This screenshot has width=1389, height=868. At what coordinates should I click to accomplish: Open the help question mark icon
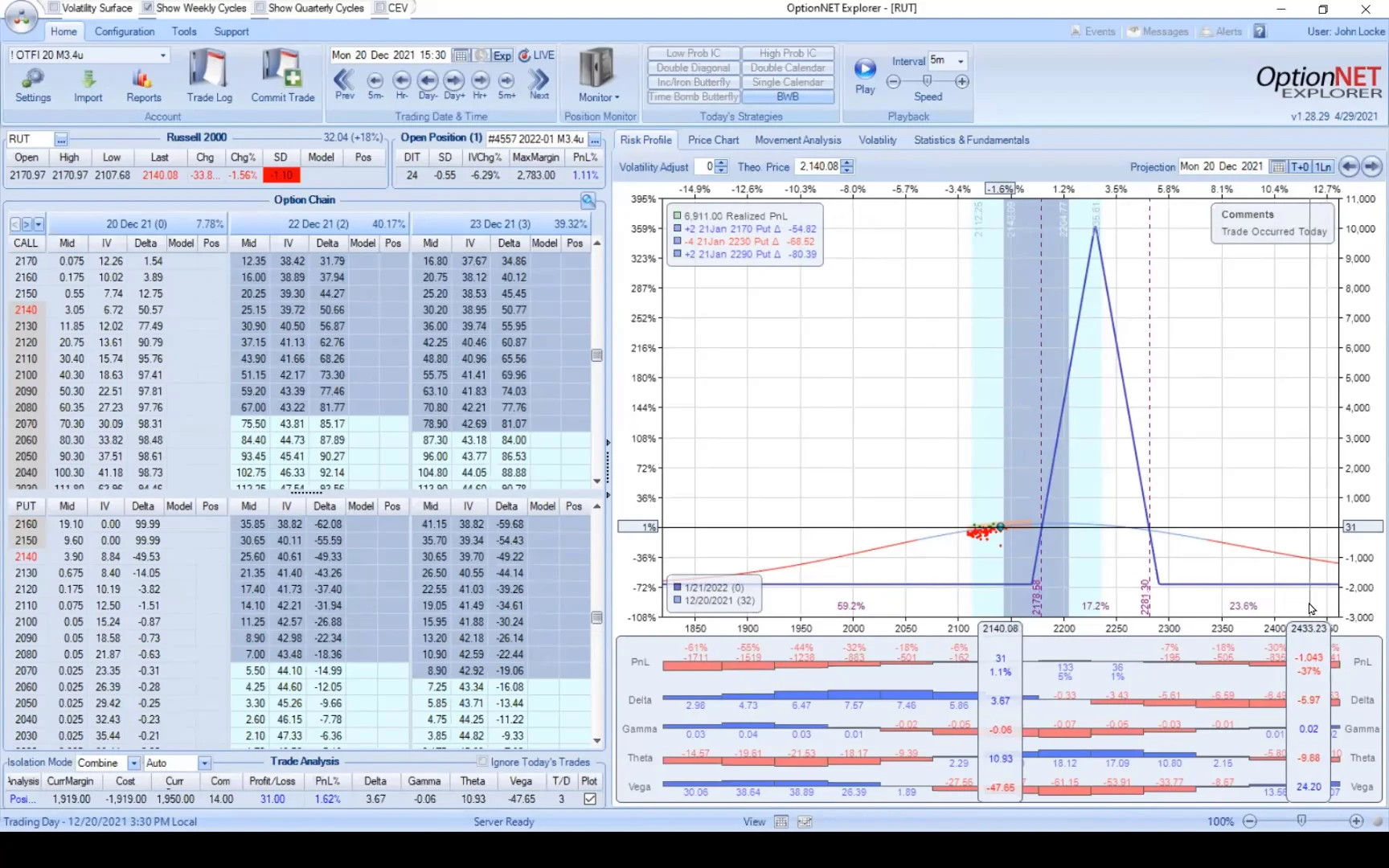[x=1260, y=31]
